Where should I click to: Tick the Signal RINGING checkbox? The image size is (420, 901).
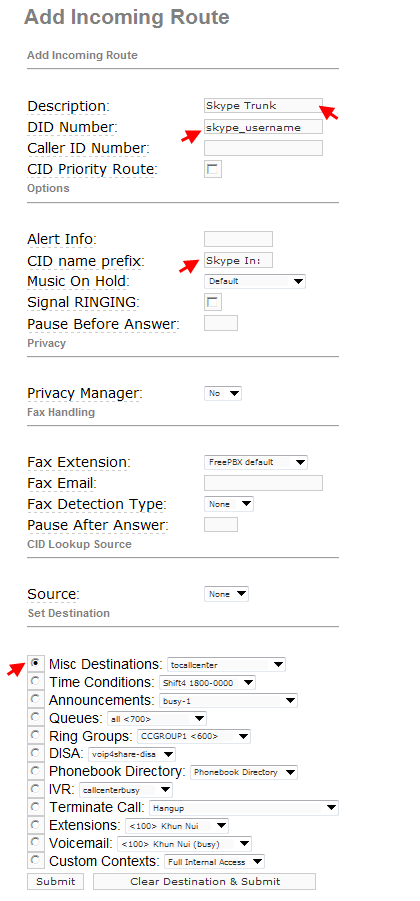tap(213, 302)
